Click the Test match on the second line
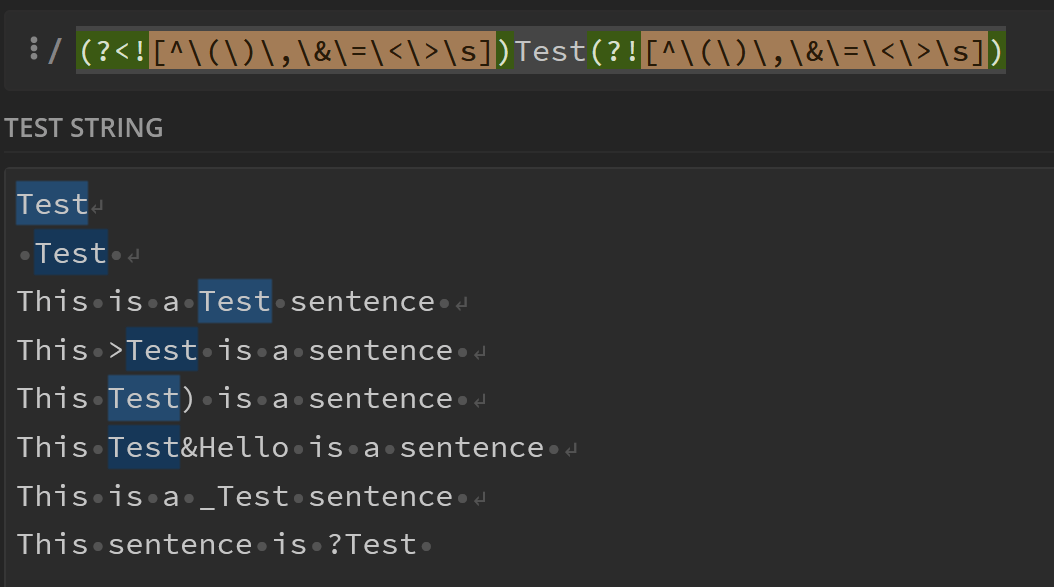This screenshot has width=1054, height=587. [x=71, y=253]
